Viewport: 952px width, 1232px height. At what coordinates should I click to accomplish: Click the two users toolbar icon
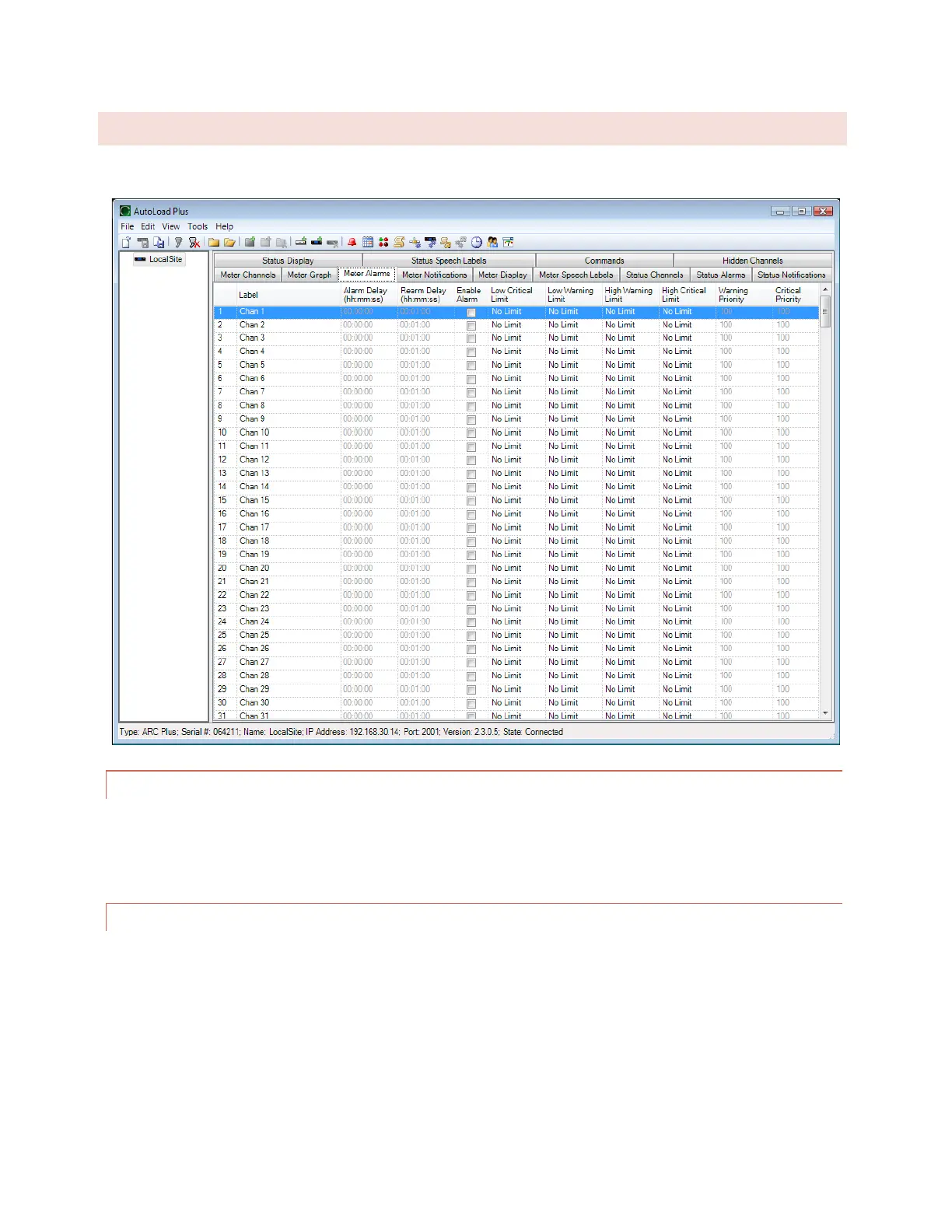[492, 242]
